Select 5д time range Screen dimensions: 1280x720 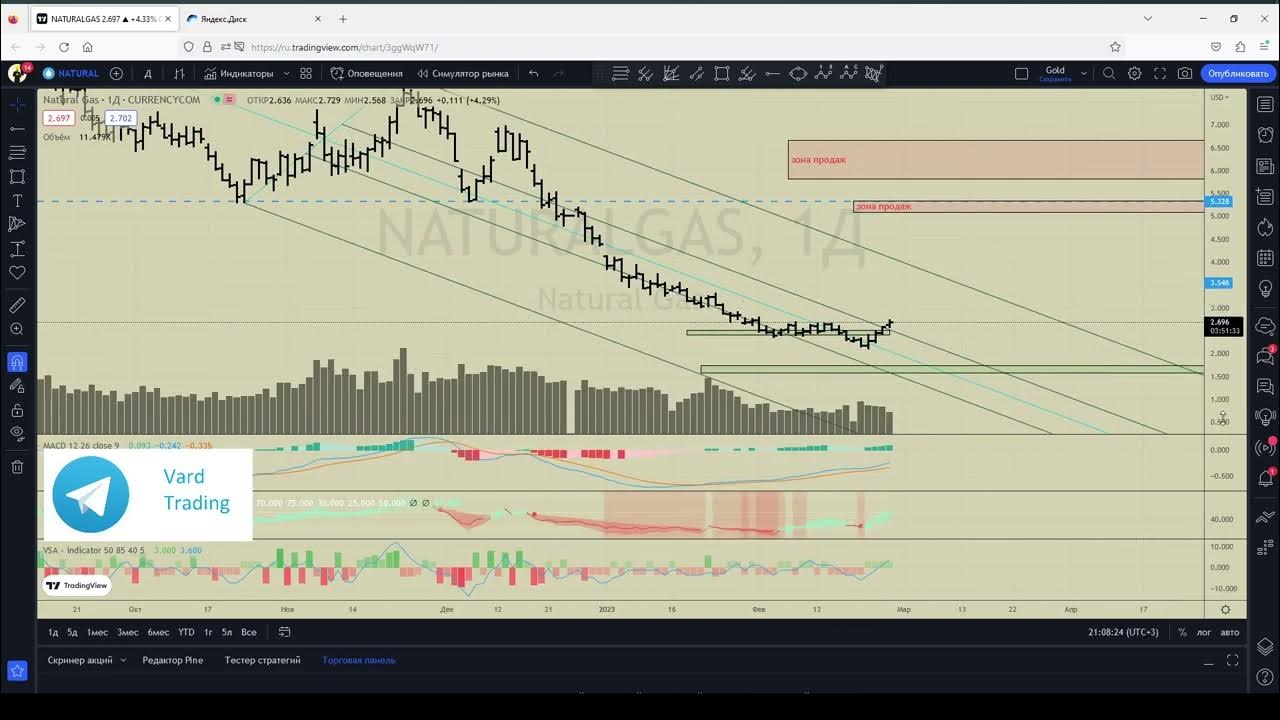point(72,632)
